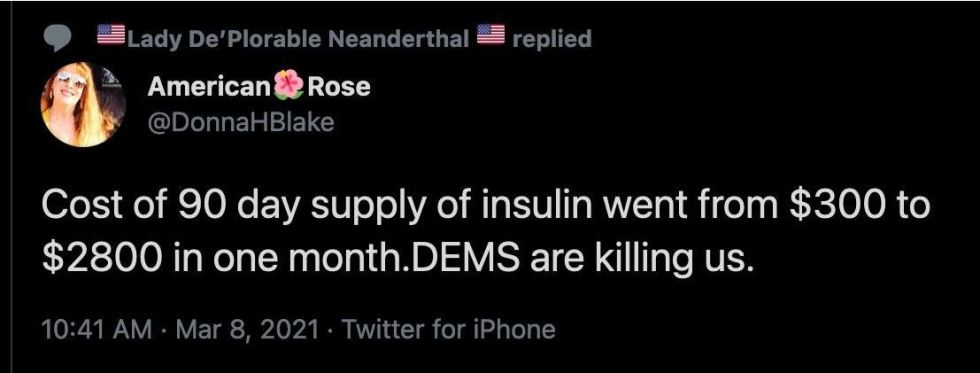Image resolution: width=980 pixels, height=373 pixels.
Task: Click the word "Rose" in display name
Action: pyautogui.click(x=338, y=87)
